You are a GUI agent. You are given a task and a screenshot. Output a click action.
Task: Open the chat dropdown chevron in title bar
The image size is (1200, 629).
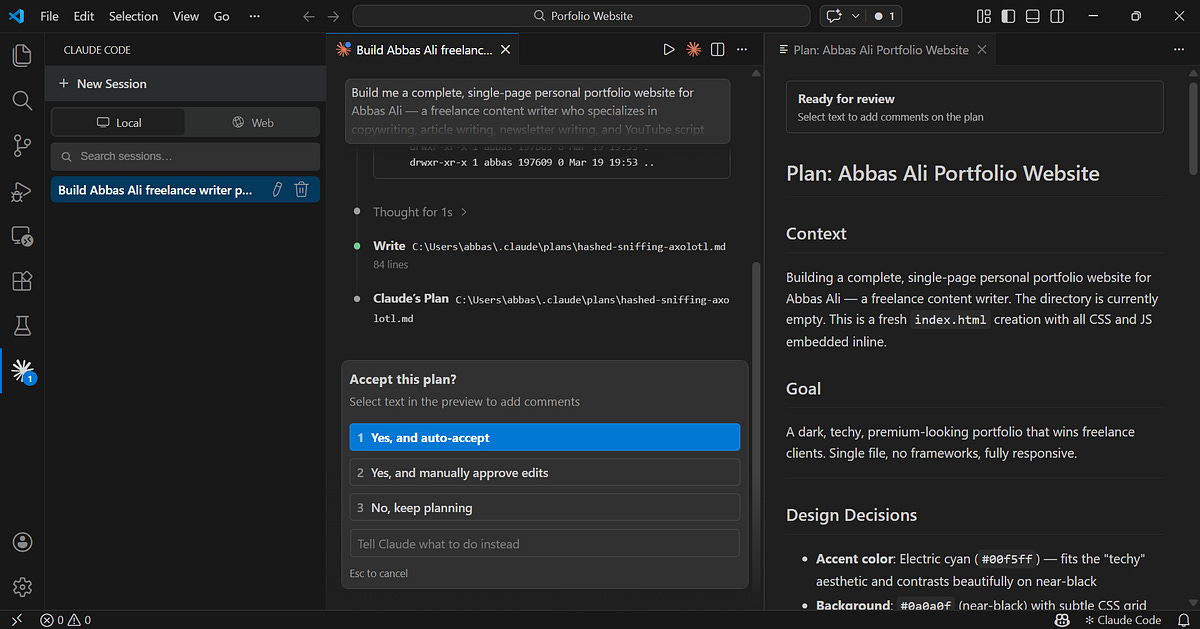855,16
